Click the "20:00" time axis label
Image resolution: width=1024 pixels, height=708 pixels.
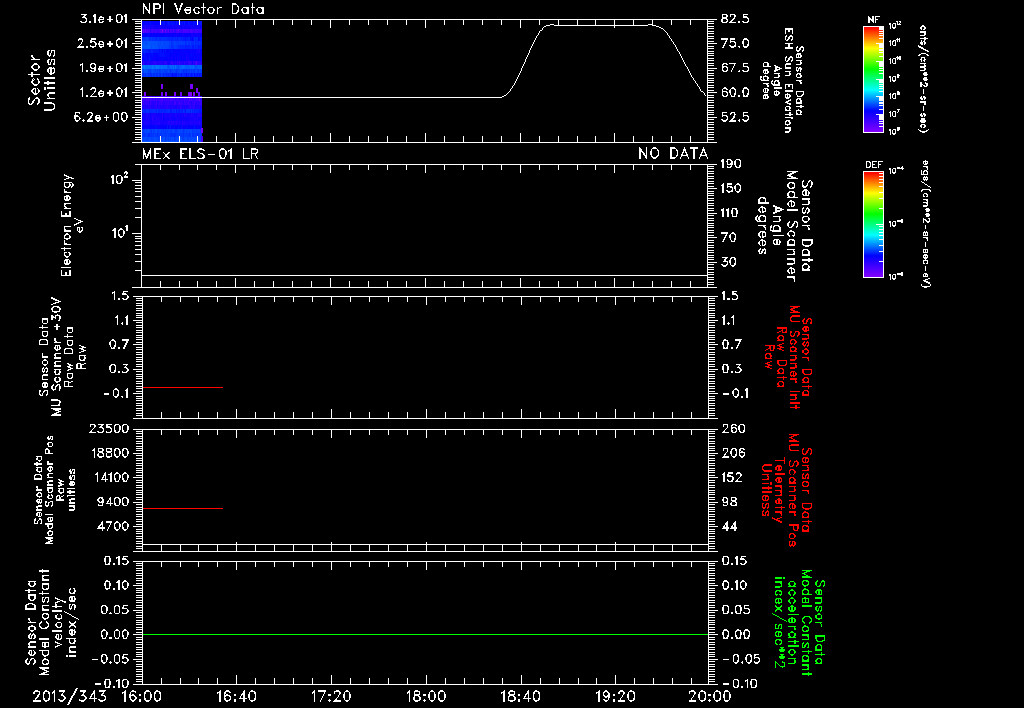point(709,696)
